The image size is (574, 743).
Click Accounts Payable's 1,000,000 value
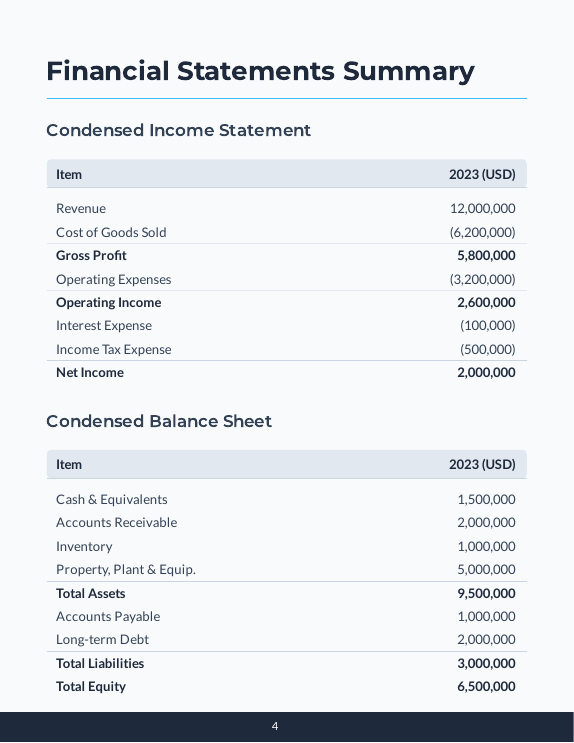click(486, 616)
